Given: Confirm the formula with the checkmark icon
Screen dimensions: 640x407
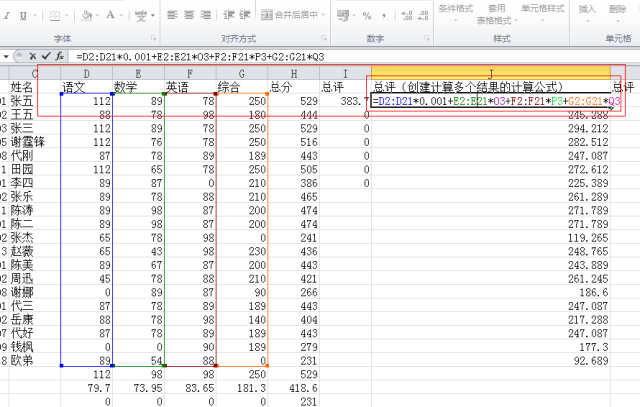Looking at the screenshot, I should [45, 56].
